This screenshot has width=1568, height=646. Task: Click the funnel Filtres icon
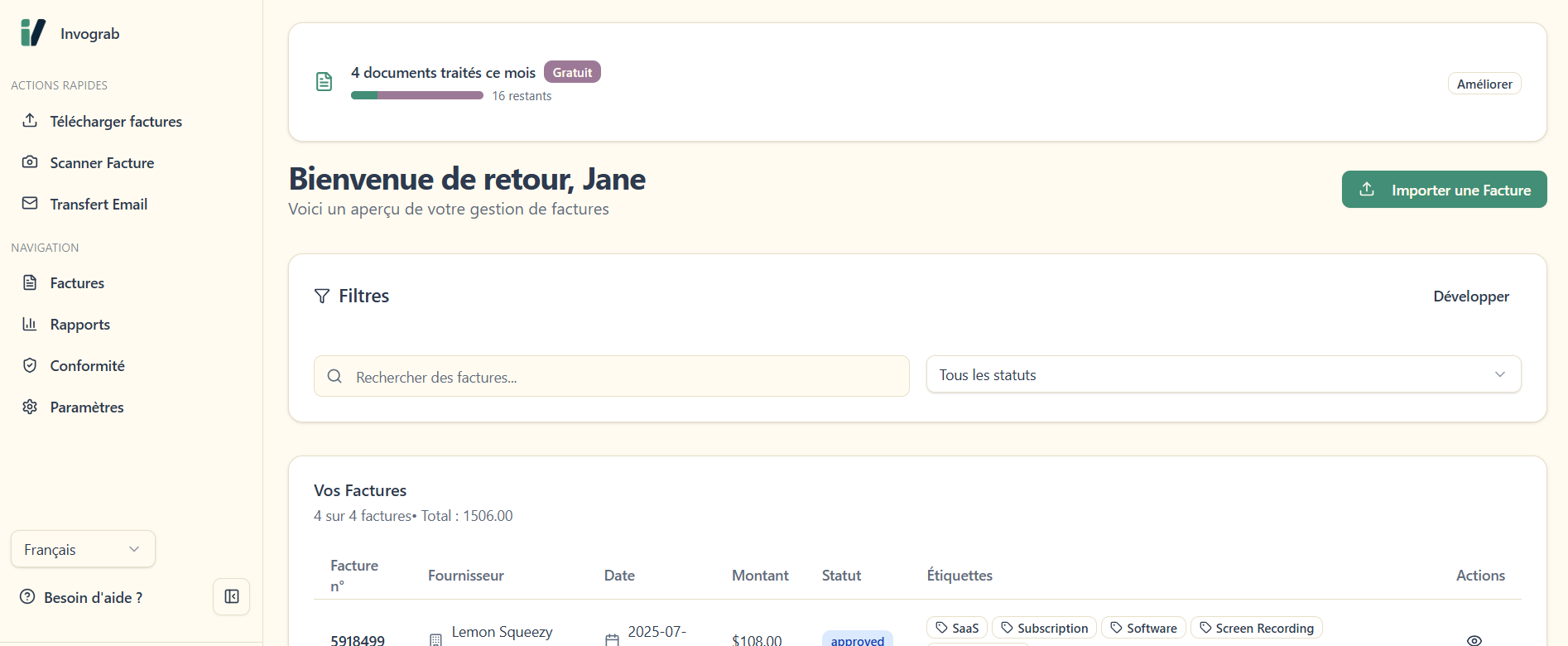tap(322, 296)
